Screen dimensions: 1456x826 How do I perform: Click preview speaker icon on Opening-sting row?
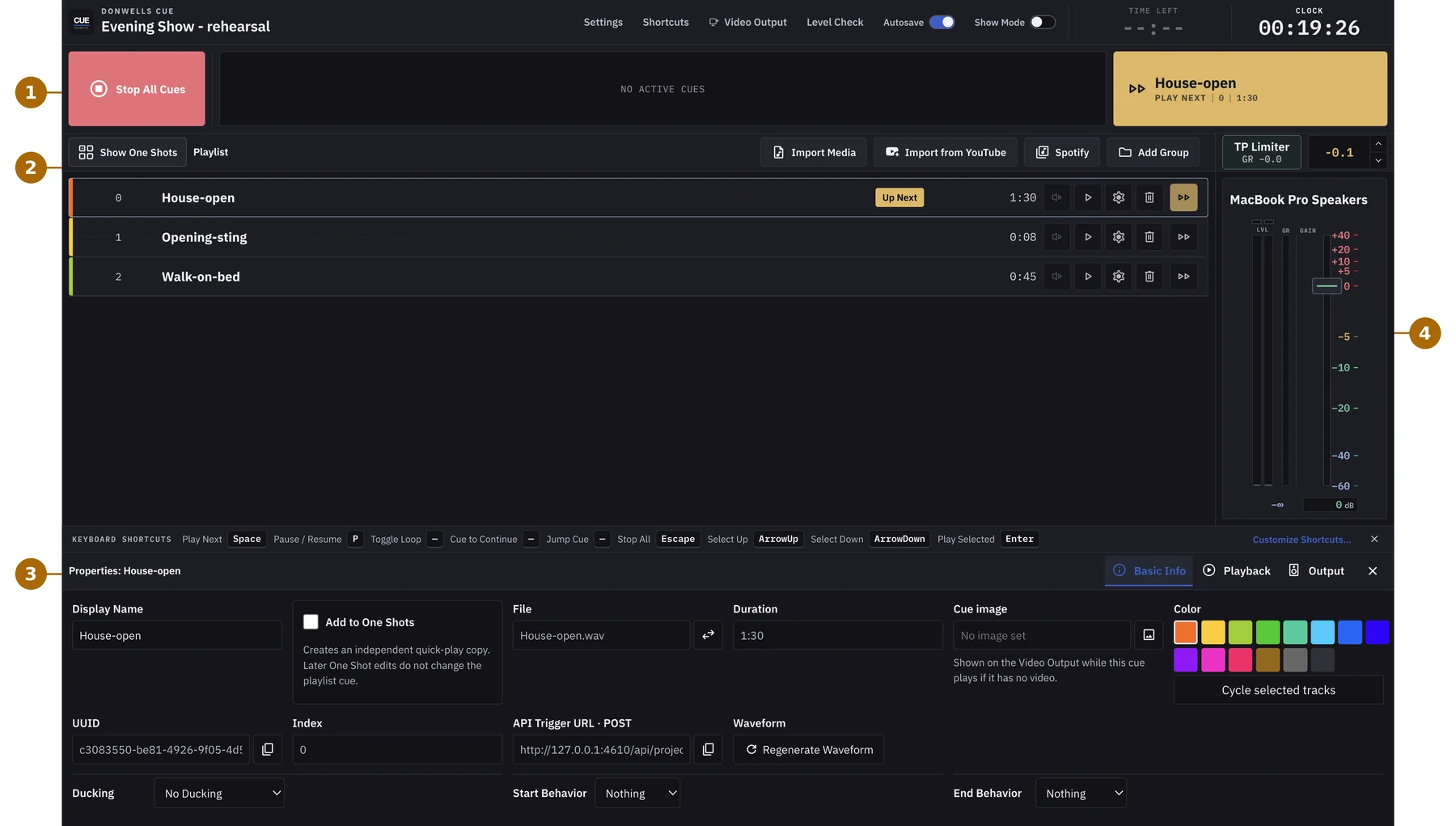tap(1056, 237)
